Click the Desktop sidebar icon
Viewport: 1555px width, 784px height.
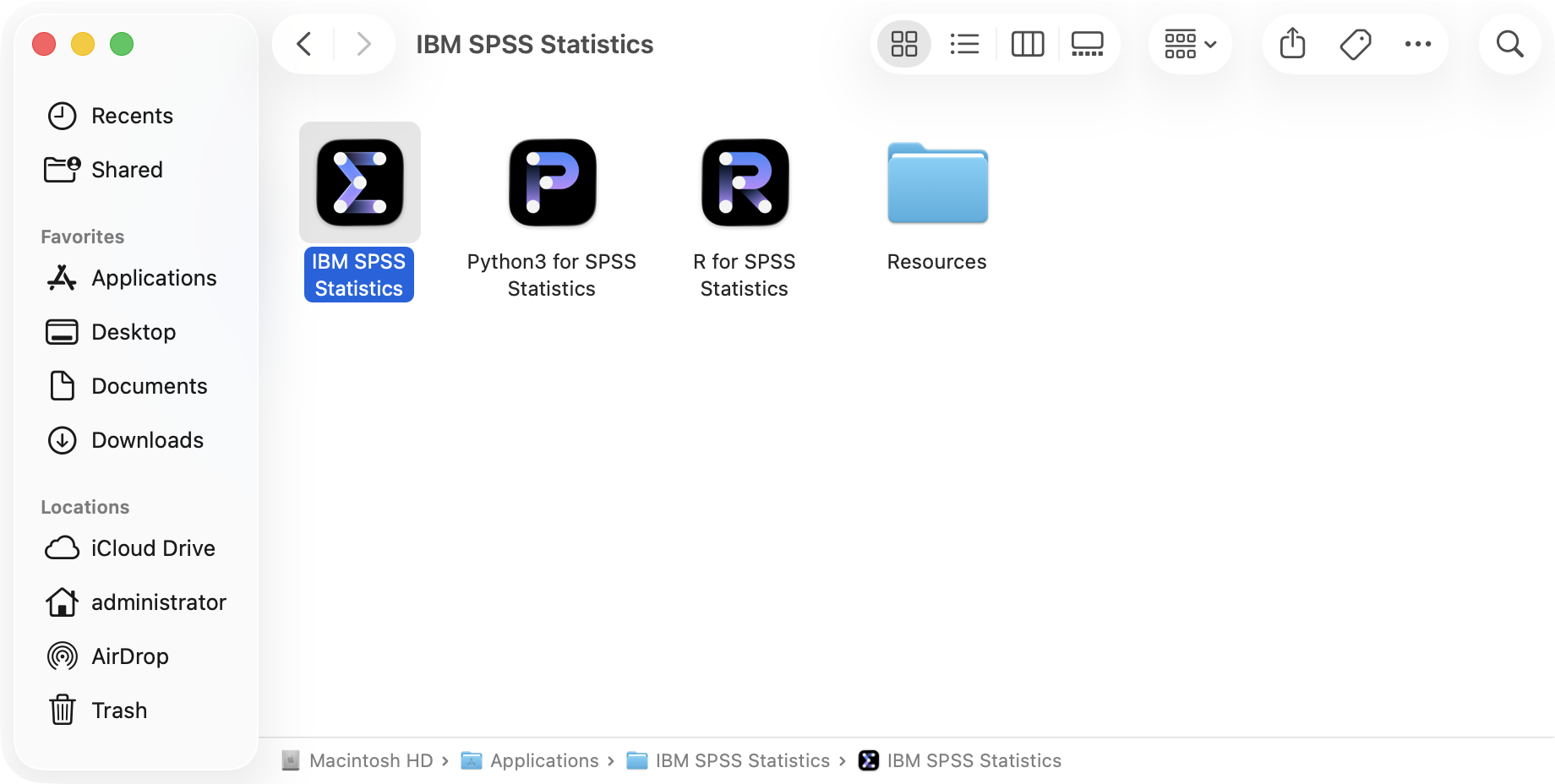pyautogui.click(x=62, y=332)
